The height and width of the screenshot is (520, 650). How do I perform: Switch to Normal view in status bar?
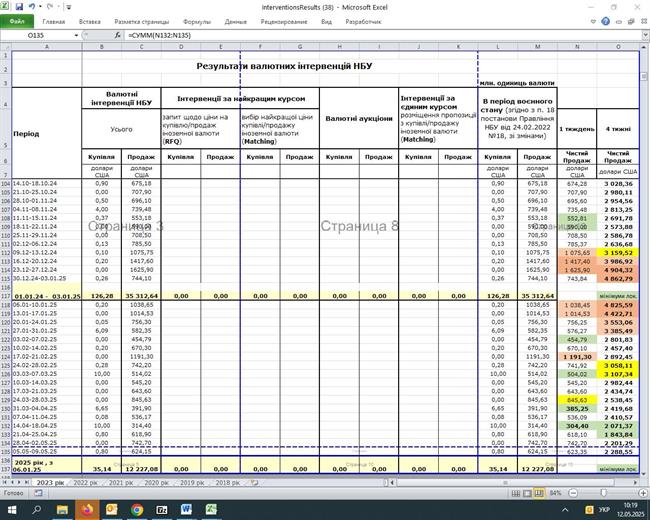coord(516,493)
